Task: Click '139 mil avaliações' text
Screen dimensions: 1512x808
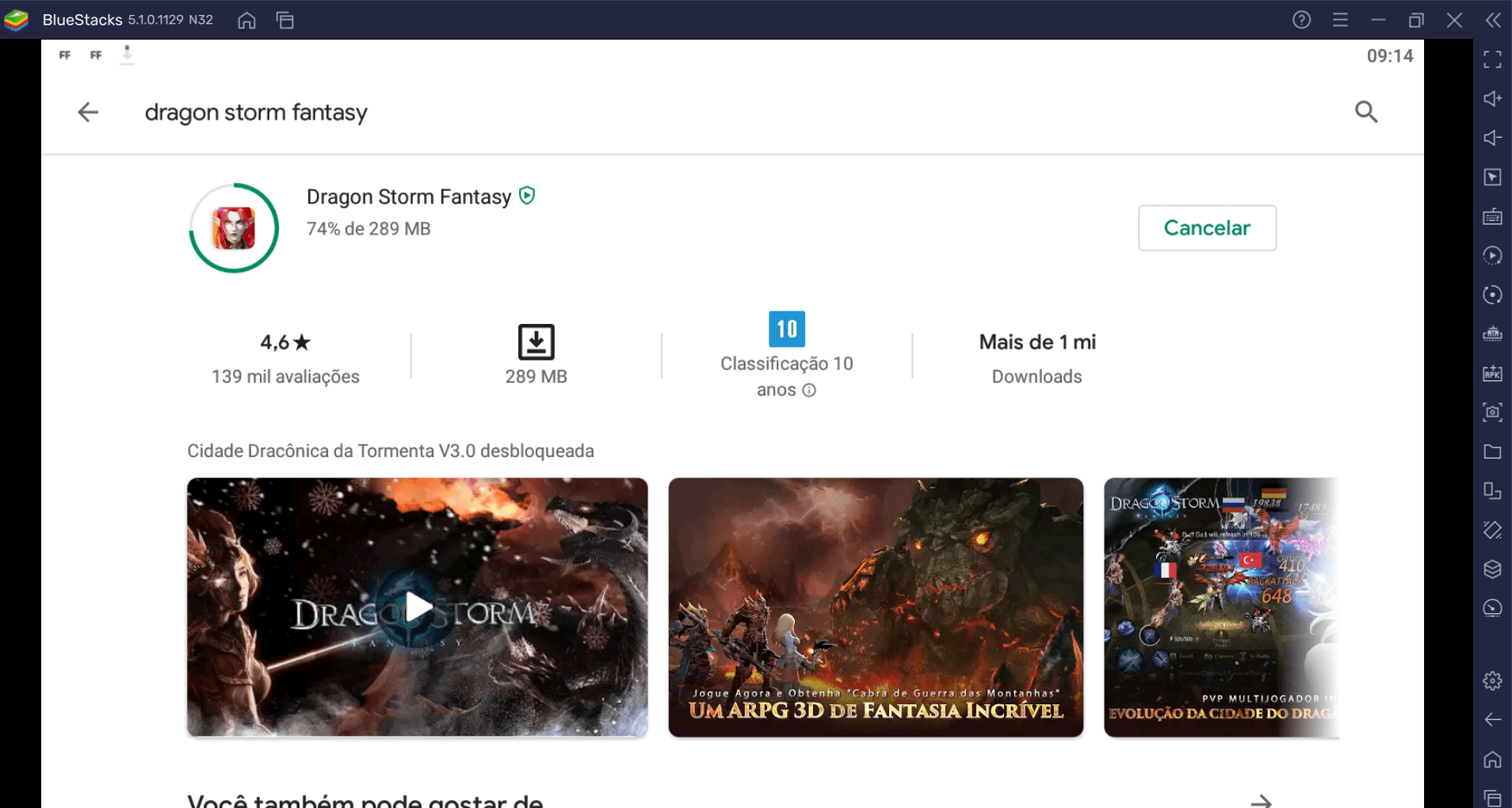Action: click(x=285, y=376)
